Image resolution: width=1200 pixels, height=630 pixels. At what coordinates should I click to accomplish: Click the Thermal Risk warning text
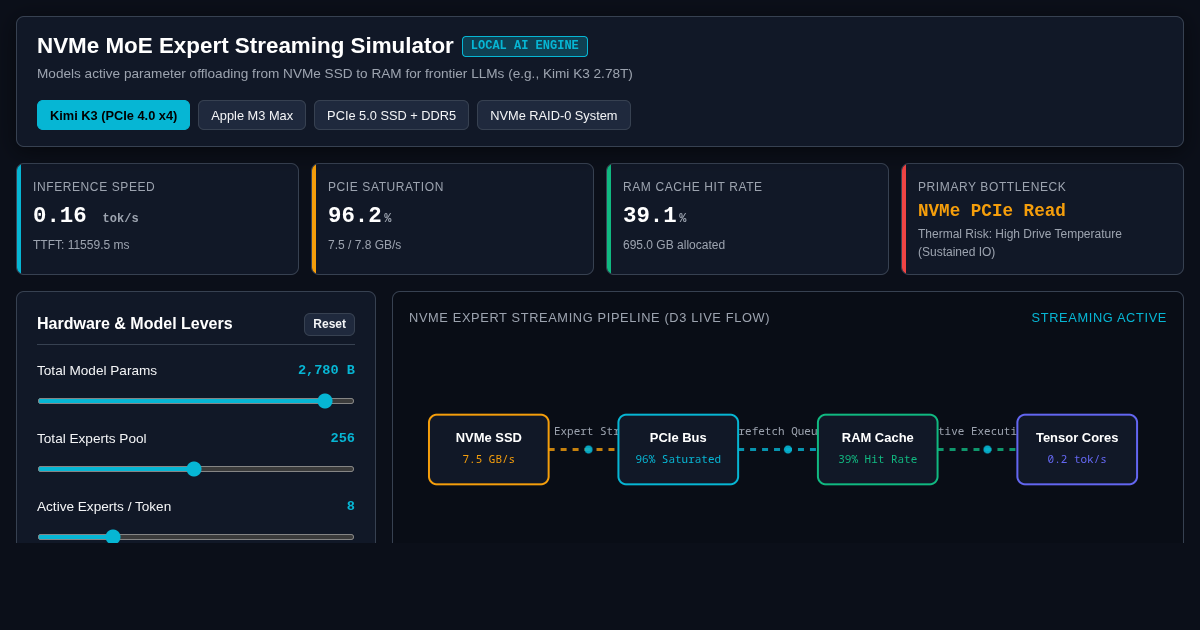click(1020, 243)
